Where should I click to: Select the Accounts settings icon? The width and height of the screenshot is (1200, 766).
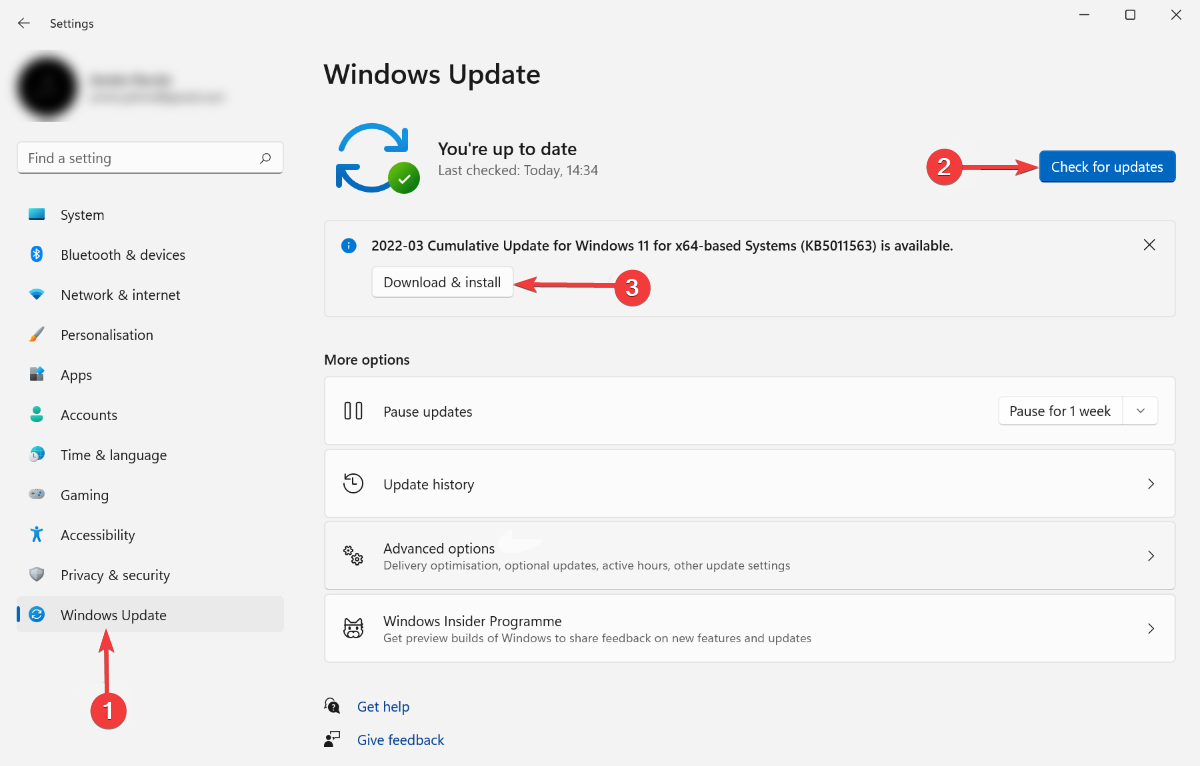tap(38, 414)
